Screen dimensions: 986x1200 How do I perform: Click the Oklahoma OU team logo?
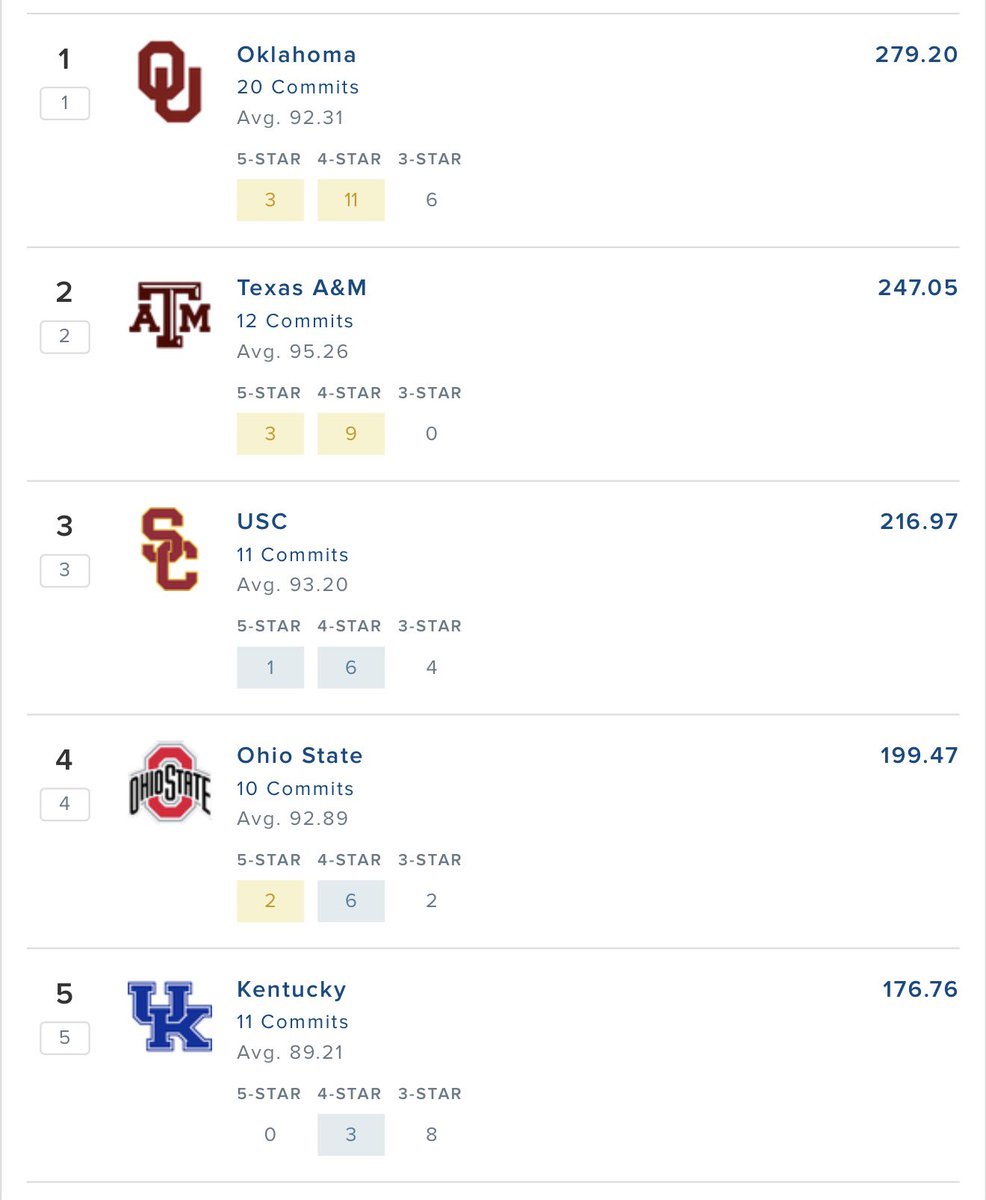coord(169,82)
